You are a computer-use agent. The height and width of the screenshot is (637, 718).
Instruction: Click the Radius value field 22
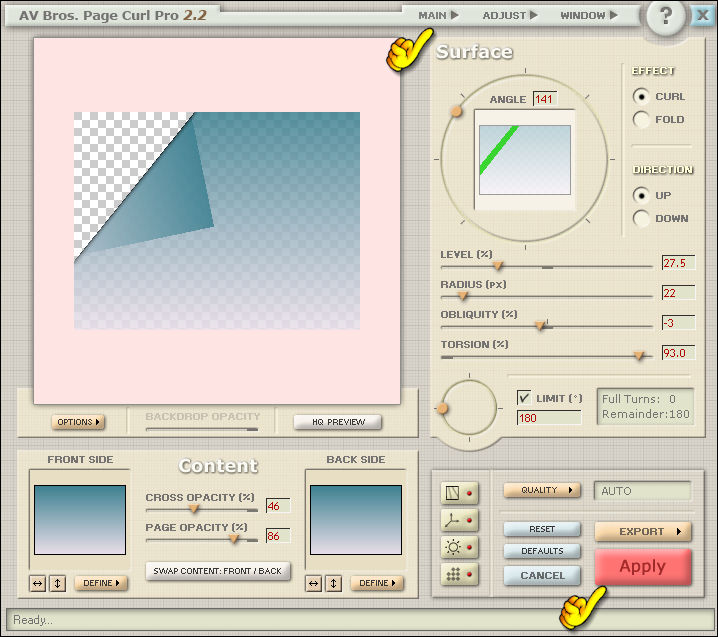pos(679,293)
